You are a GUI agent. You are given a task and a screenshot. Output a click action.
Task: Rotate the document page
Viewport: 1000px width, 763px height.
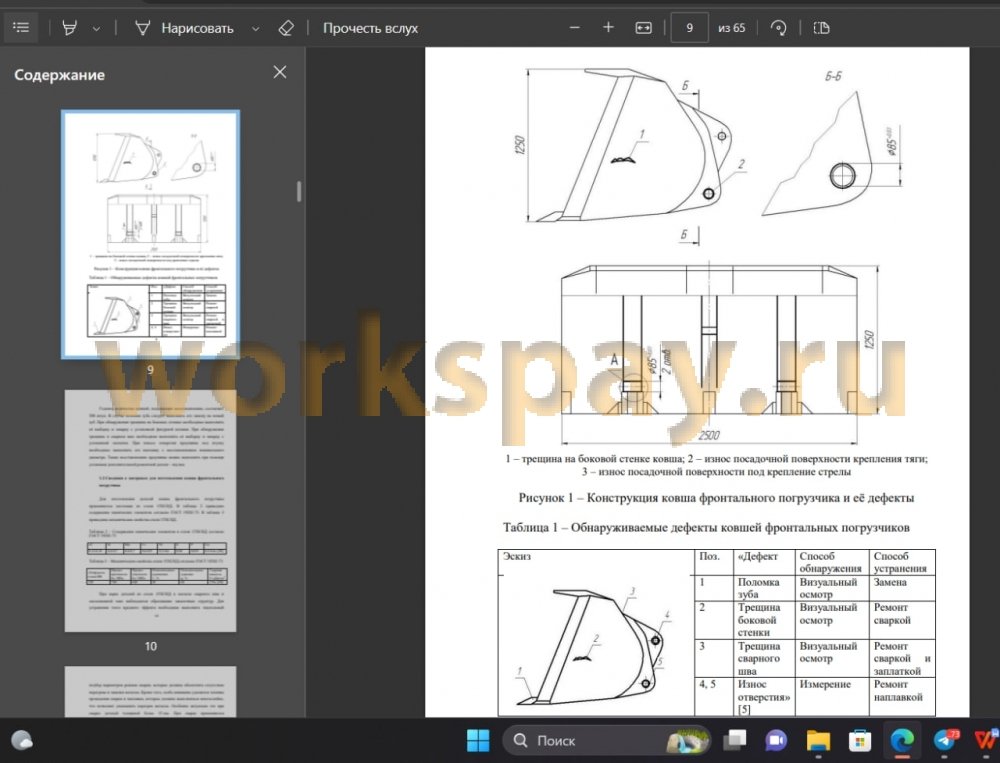pyautogui.click(x=778, y=27)
